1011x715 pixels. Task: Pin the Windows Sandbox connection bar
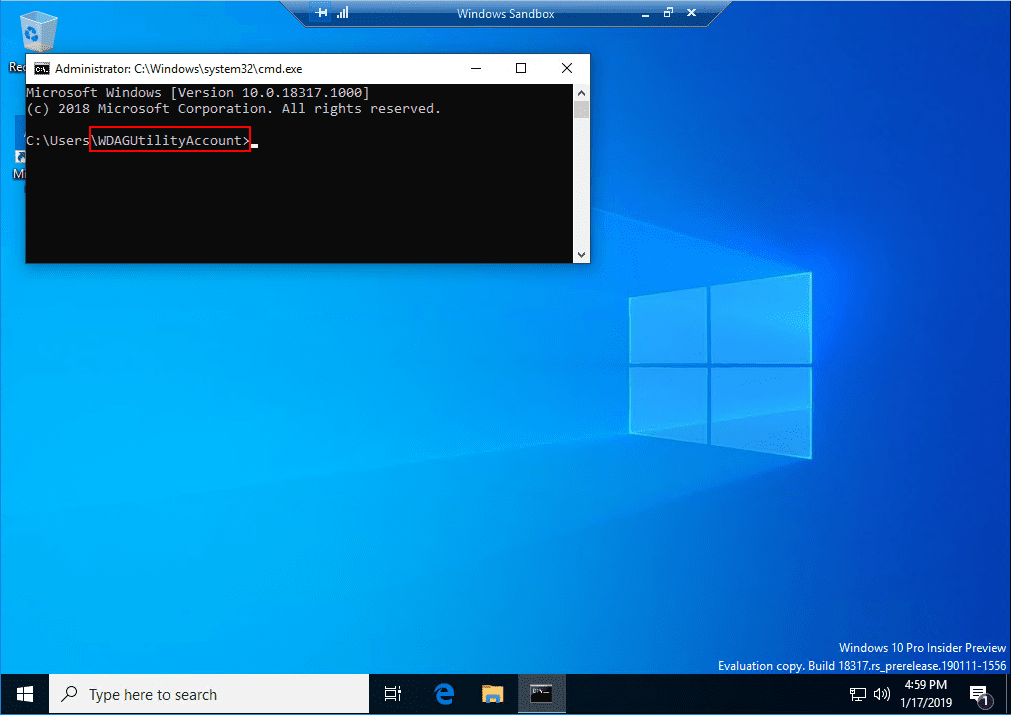(320, 13)
